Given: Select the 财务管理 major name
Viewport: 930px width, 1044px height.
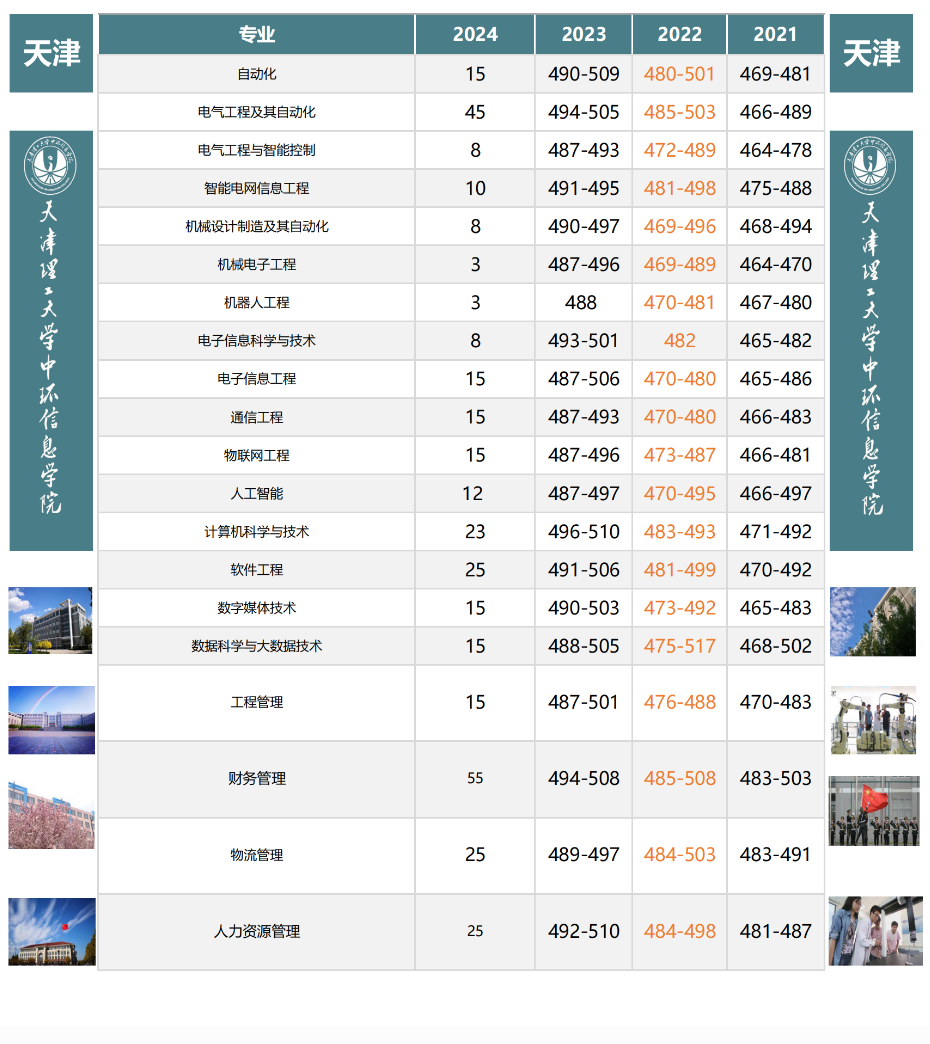Looking at the screenshot, I should pos(257,778).
